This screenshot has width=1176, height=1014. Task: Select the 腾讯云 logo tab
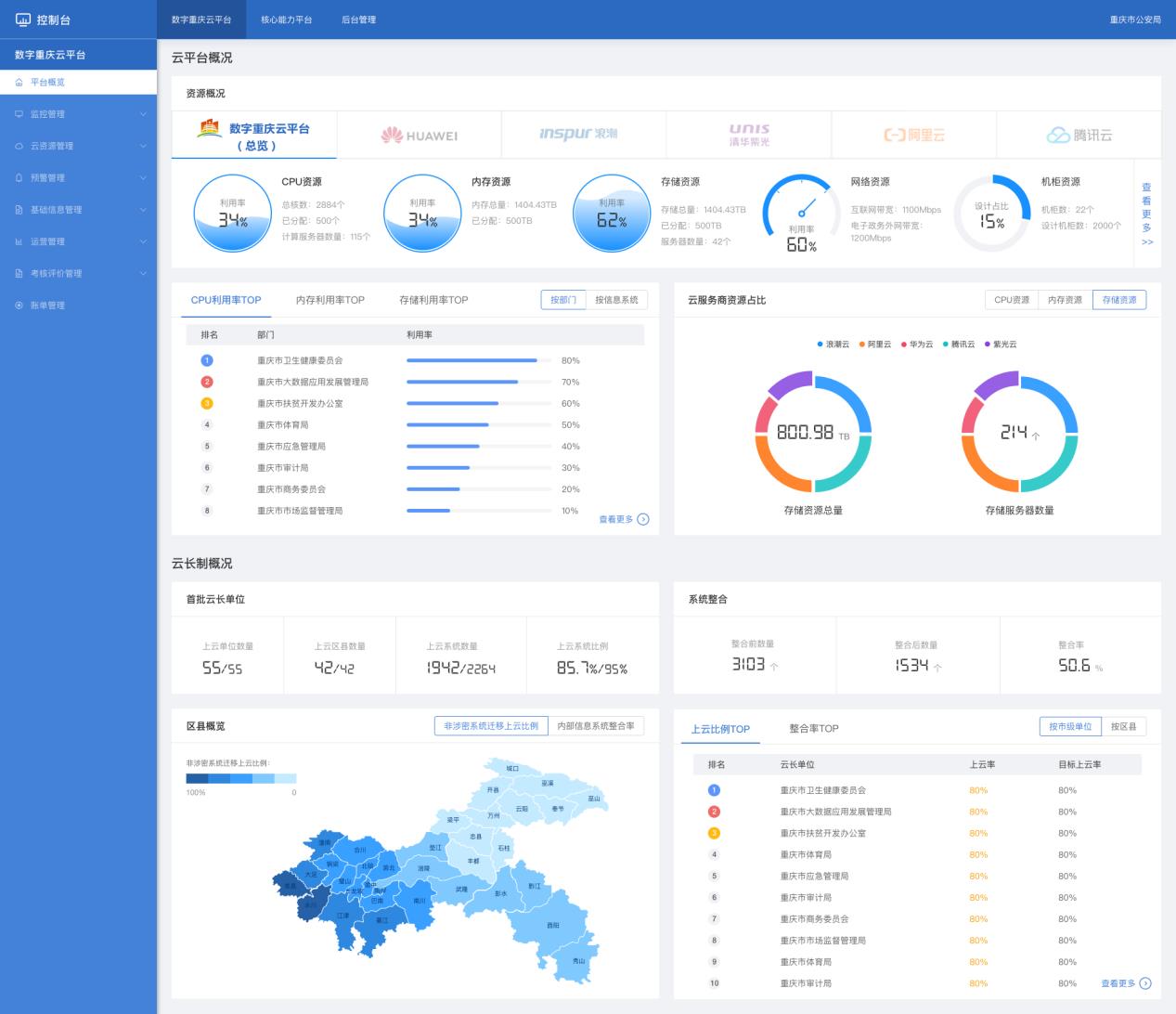tap(1079, 136)
